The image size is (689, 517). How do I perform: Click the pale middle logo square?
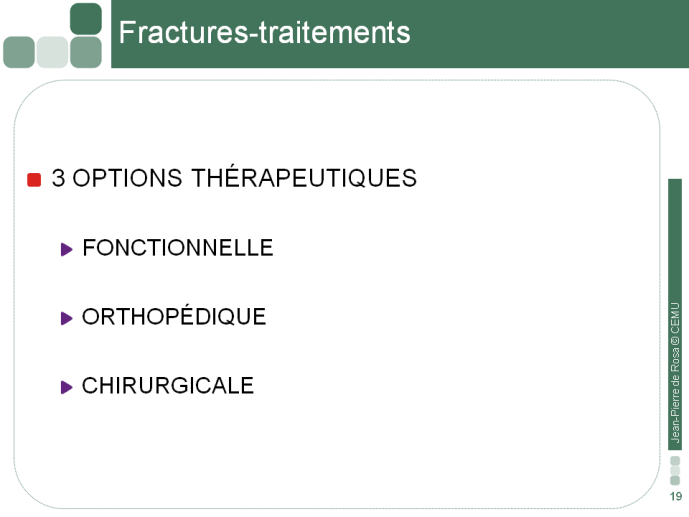tap(52, 52)
